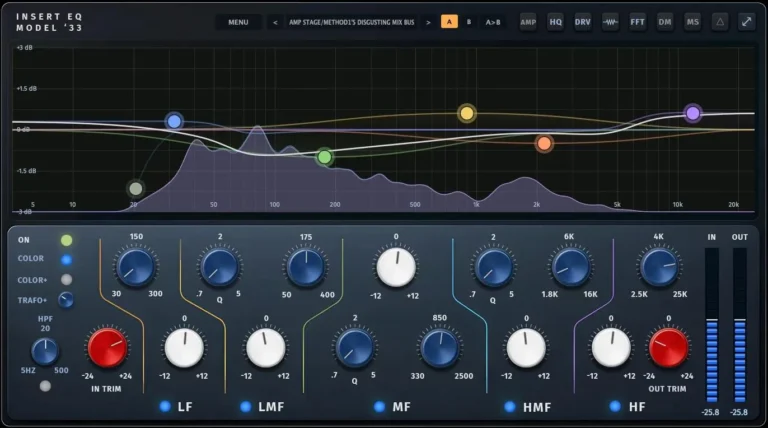Image resolution: width=768 pixels, height=428 pixels.
Task: Toggle the green ON power LED
Action: (x=66, y=240)
